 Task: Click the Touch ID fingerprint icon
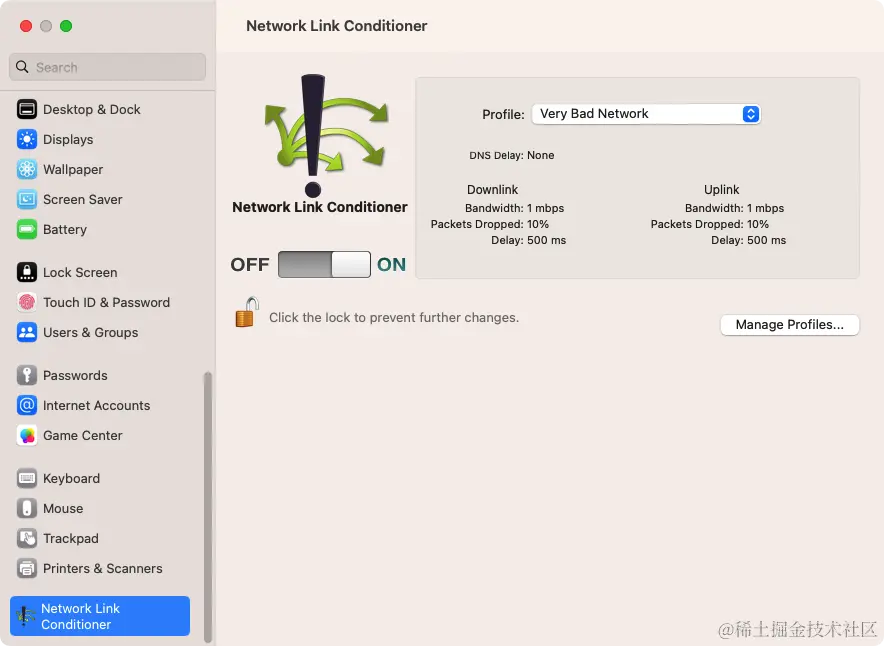[26, 302]
